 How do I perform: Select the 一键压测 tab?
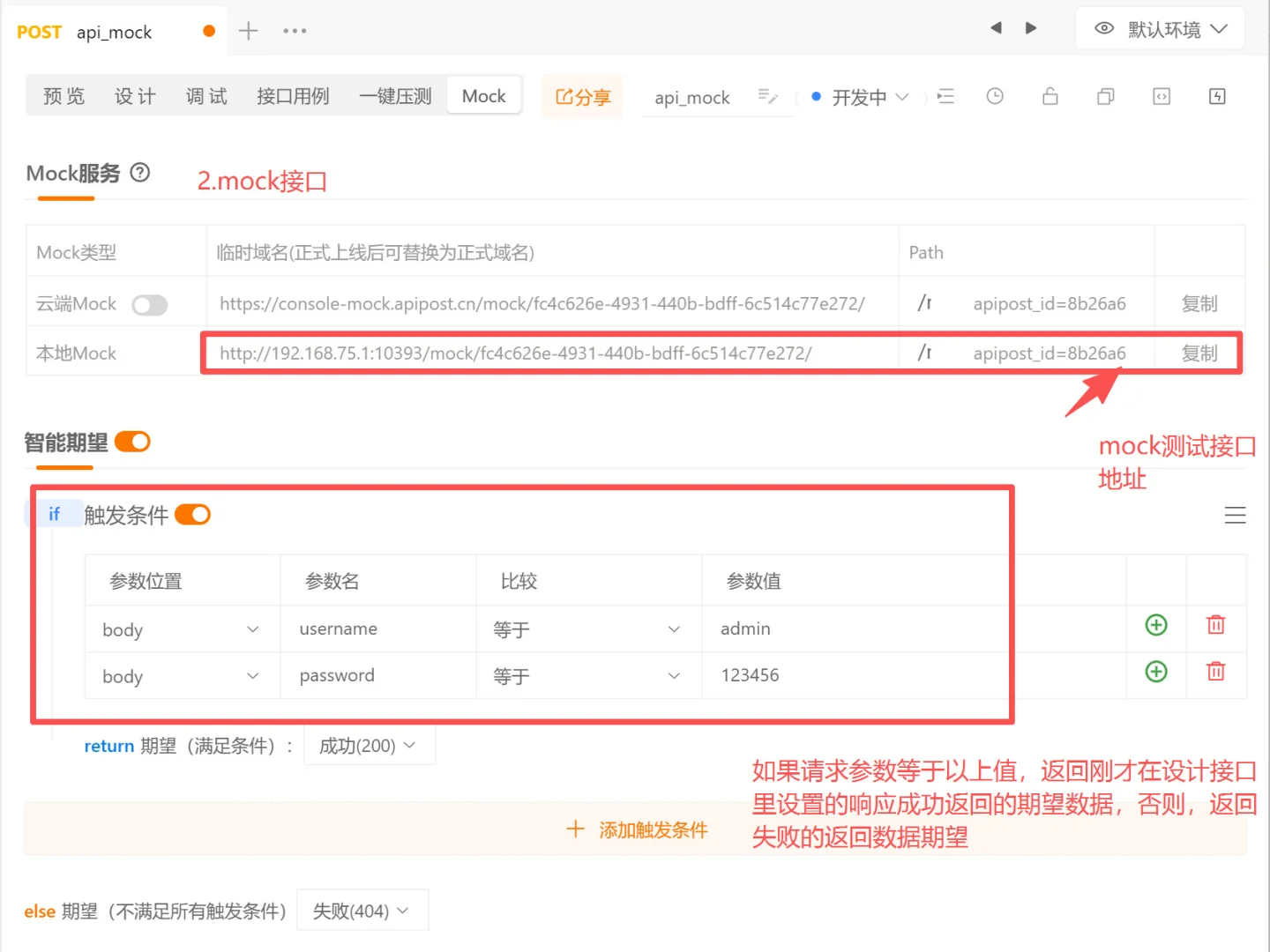coord(394,96)
